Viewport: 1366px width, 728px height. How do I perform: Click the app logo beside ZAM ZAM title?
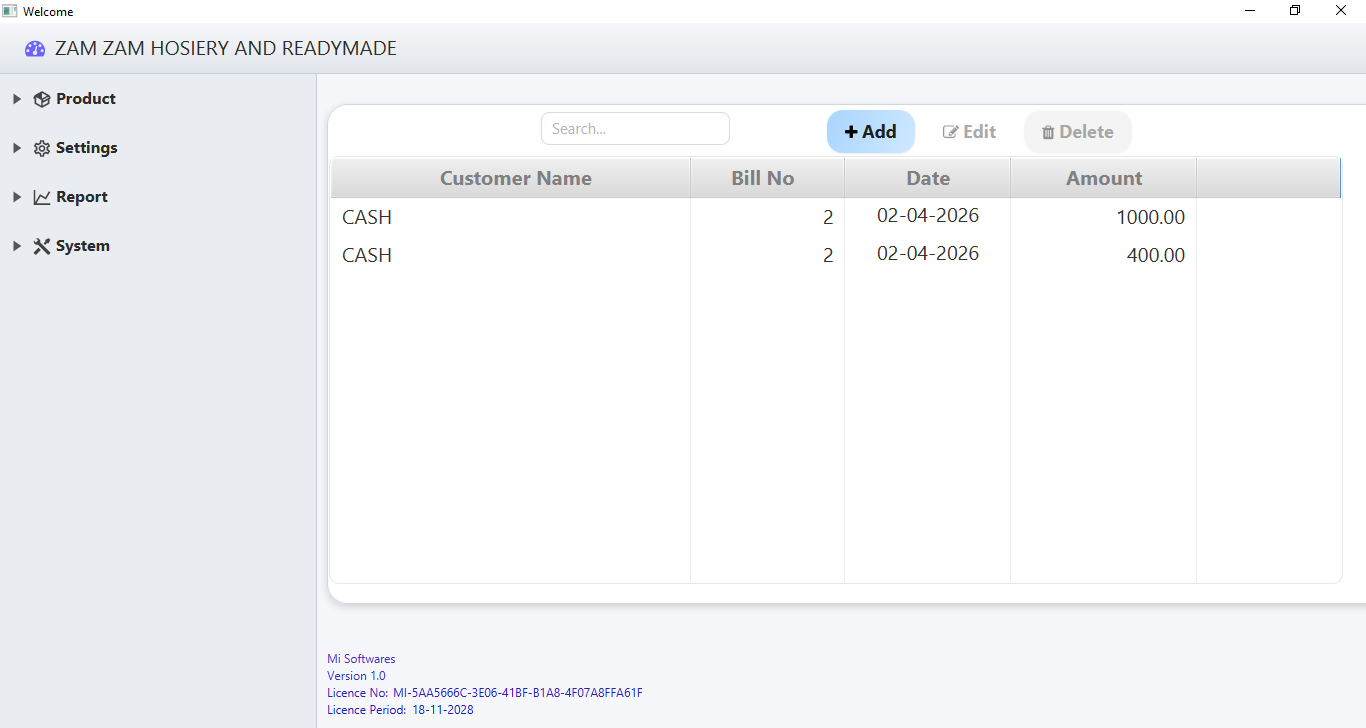(x=35, y=48)
